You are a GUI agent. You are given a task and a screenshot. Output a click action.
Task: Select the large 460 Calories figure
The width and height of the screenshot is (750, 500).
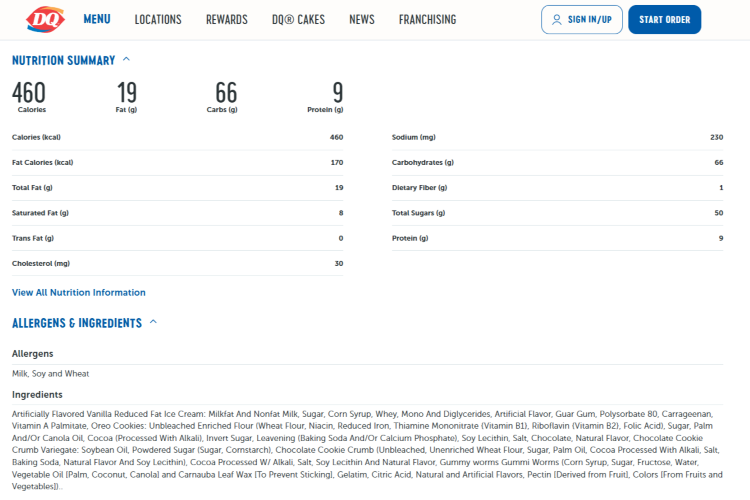coord(29,92)
